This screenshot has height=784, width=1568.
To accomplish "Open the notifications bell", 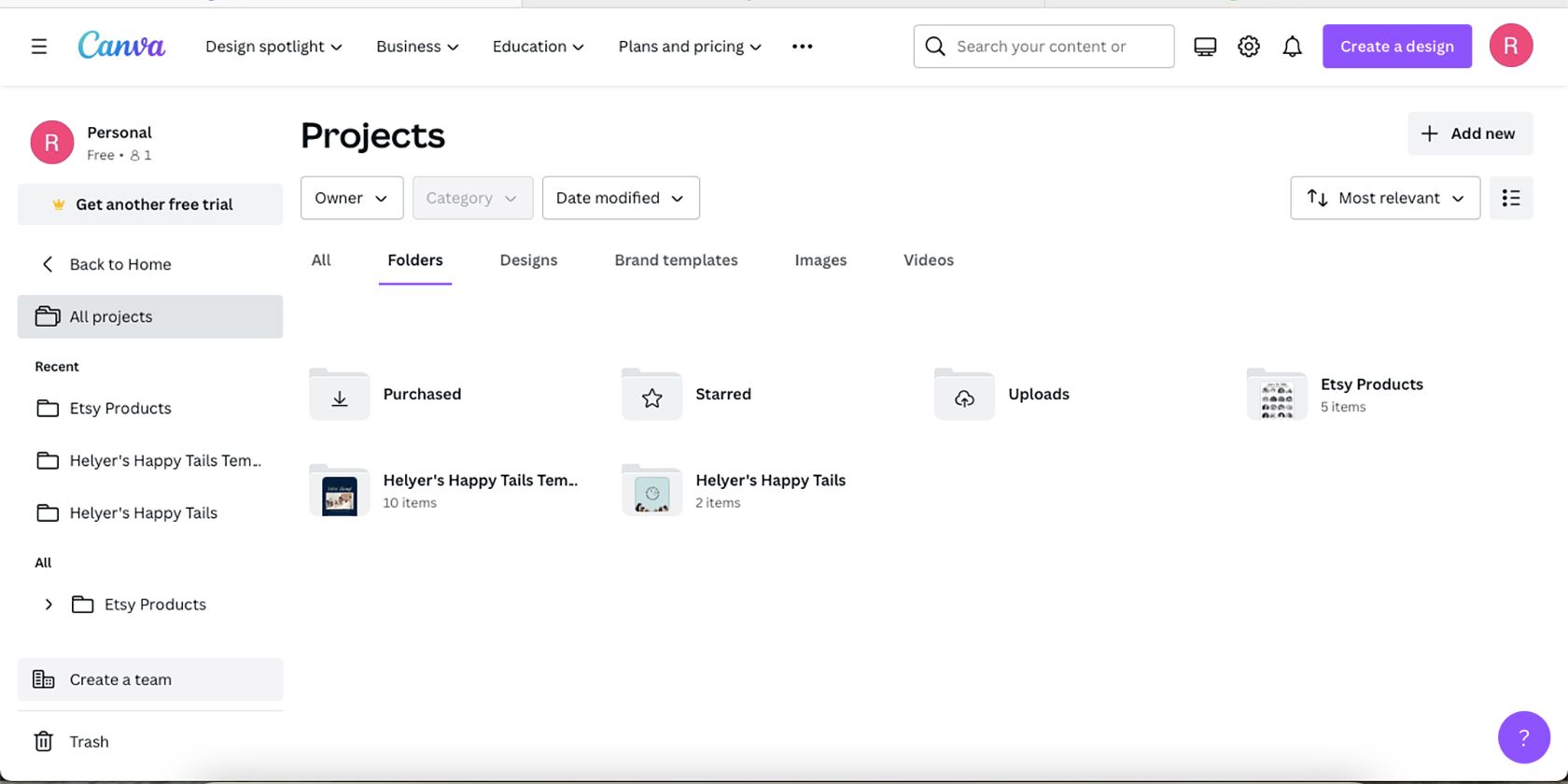I will point(1292,47).
